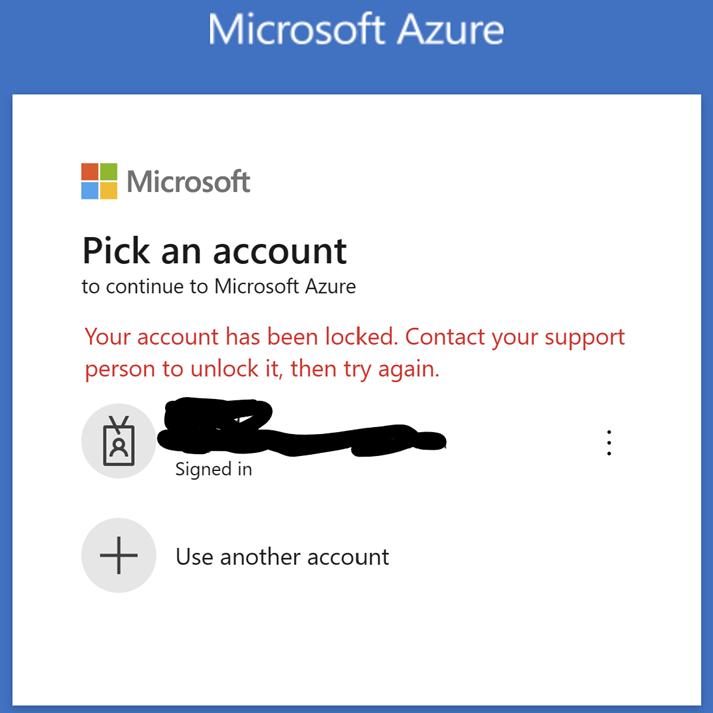The image size is (713, 713).
Task: Select the 'Use another account' text
Action: [x=282, y=557]
